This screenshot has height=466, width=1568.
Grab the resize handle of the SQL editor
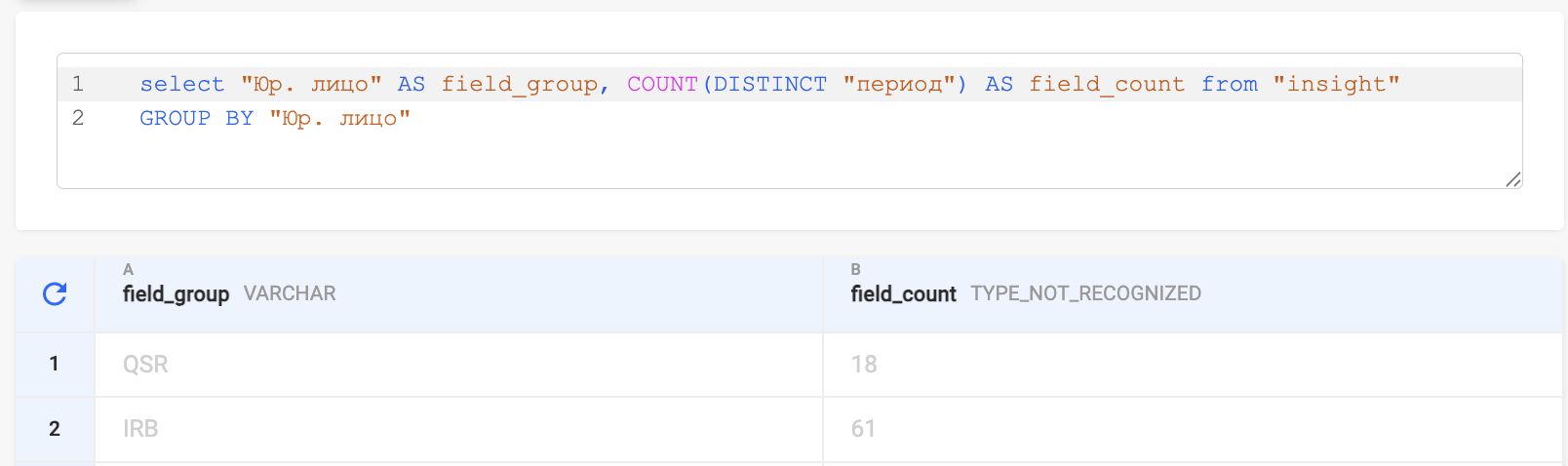[1512, 178]
